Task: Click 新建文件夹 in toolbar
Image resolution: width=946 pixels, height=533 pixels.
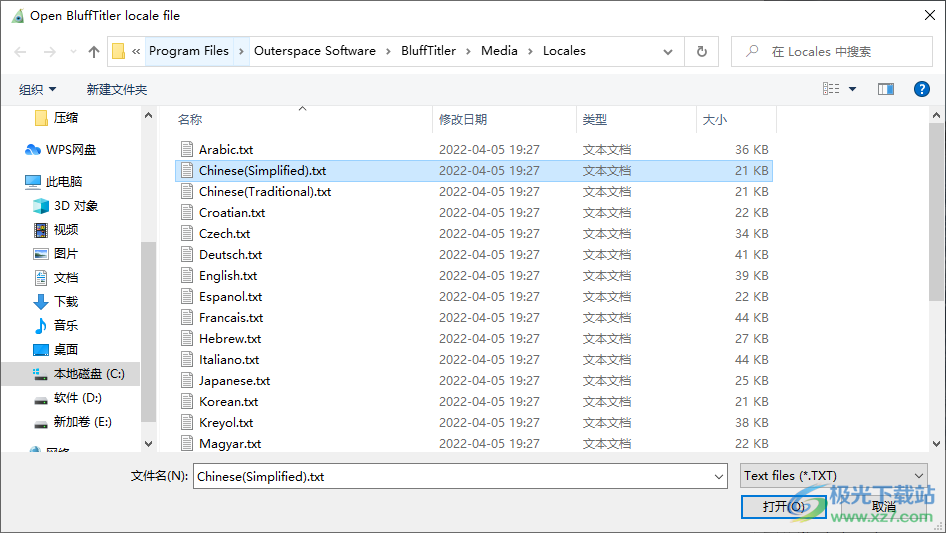Action: (117, 89)
